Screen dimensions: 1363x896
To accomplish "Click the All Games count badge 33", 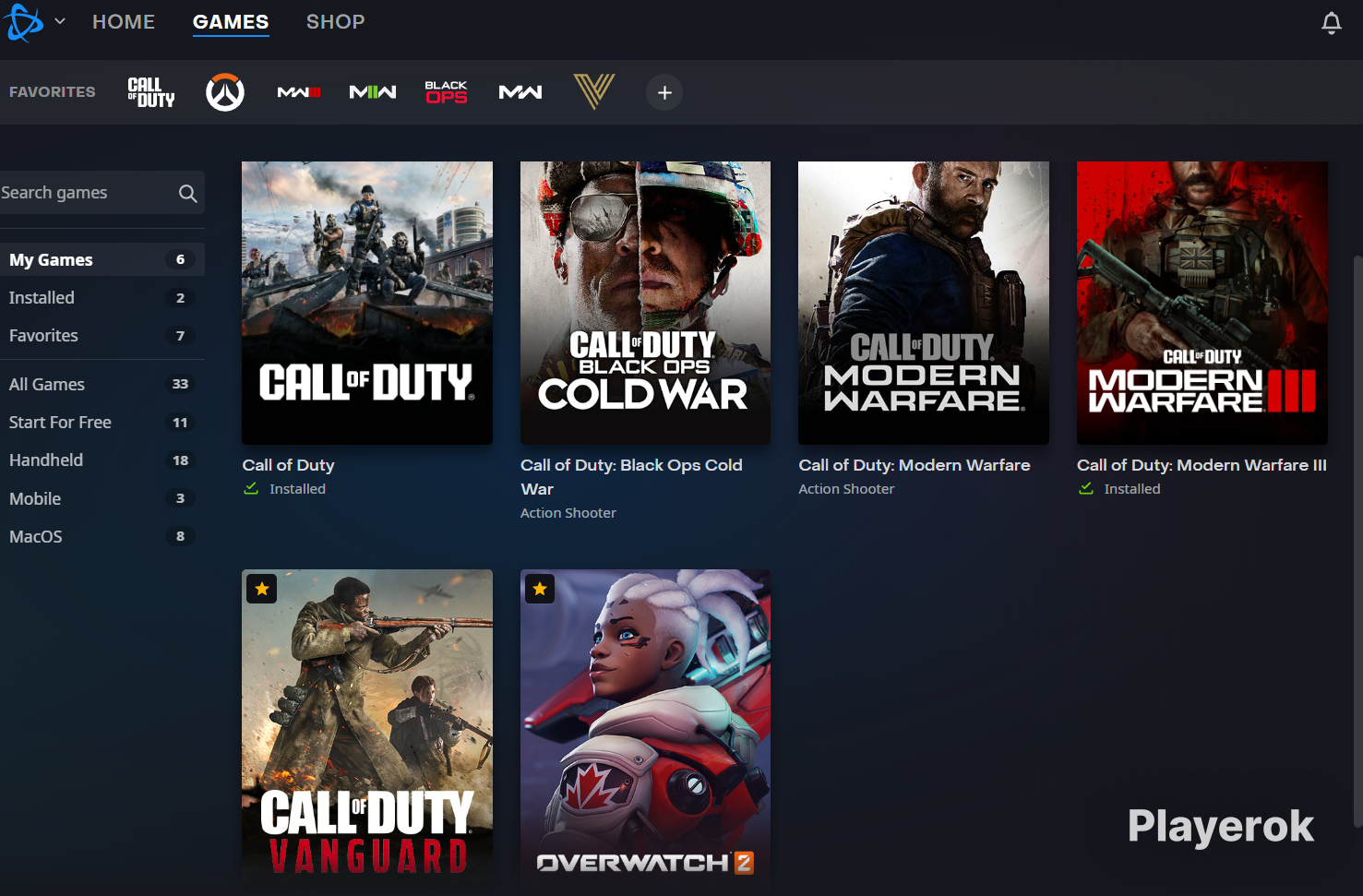I will click(180, 384).
